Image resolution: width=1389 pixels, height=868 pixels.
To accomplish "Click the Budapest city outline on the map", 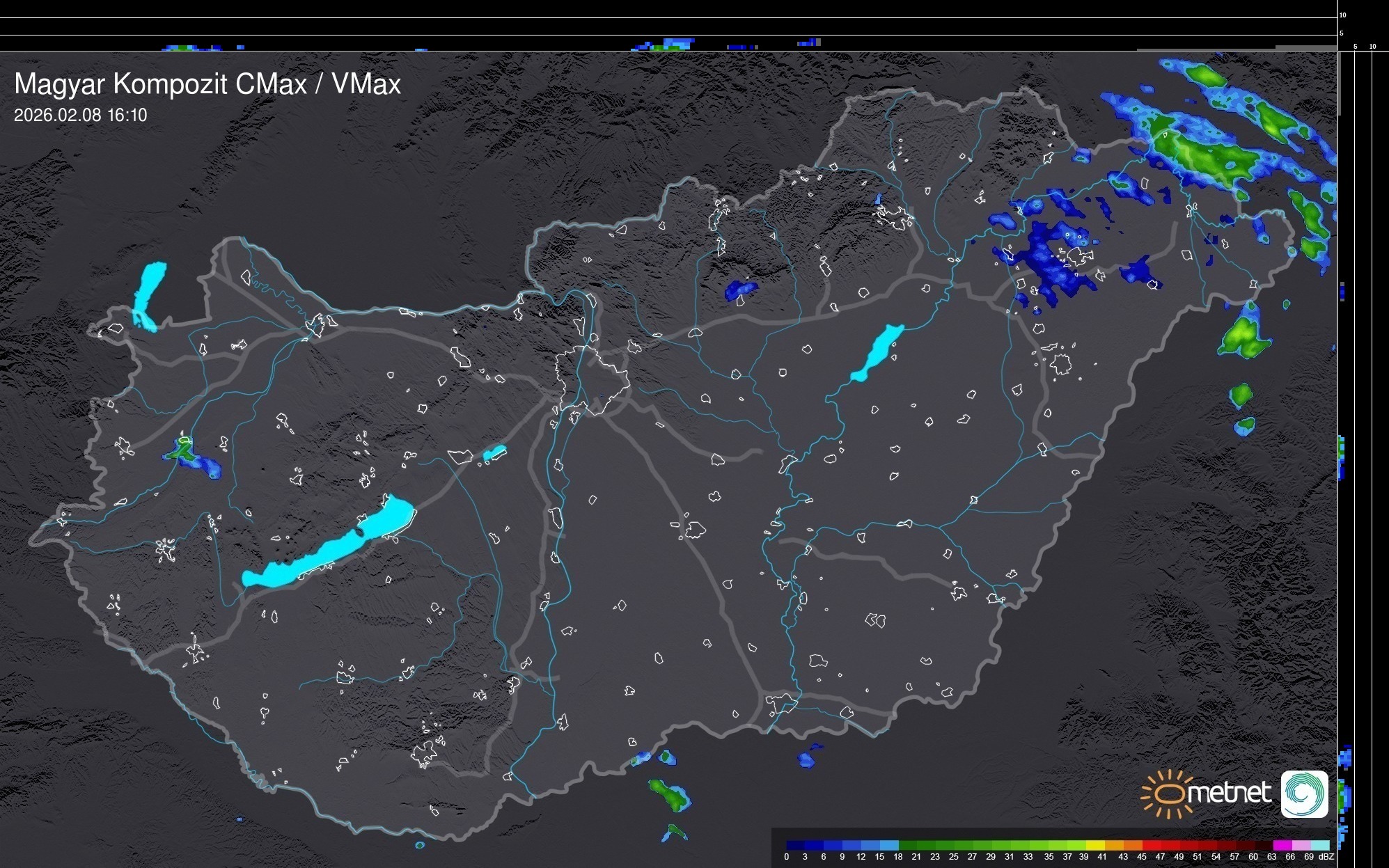I will (592, 379).
